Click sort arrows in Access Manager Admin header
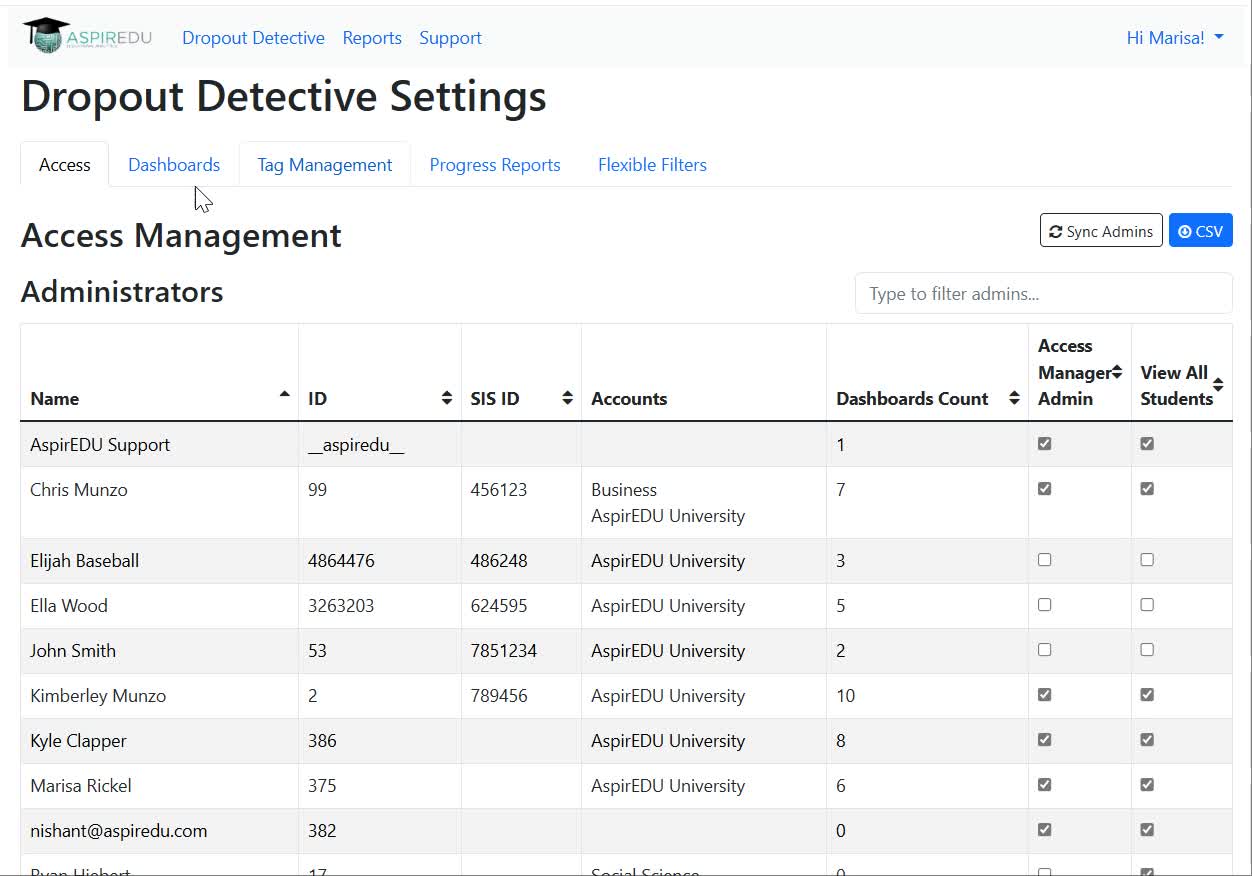 (1117, 372)
